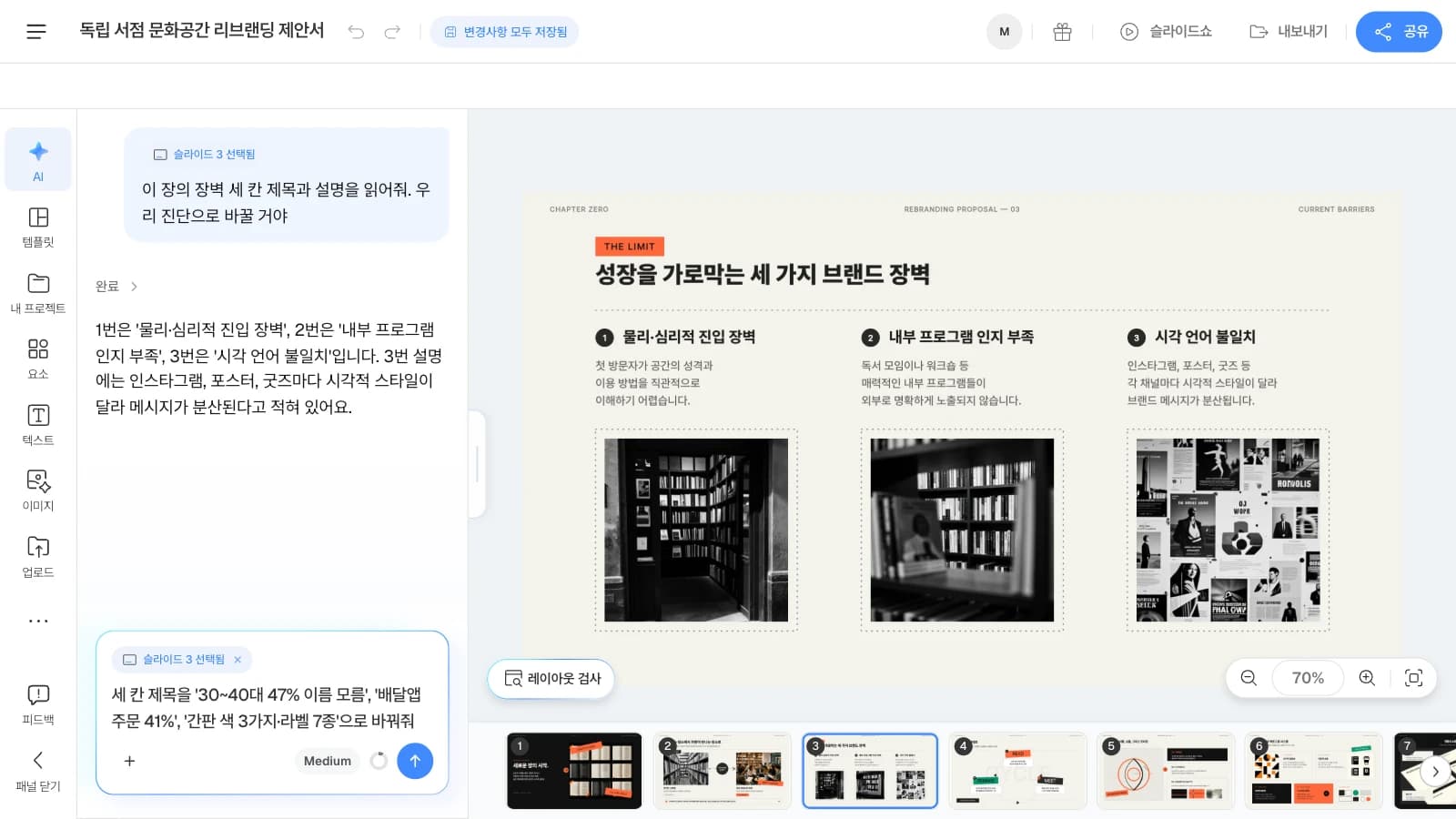
Task: Select slide 6 thumbnail
Action: point(1313,771)
